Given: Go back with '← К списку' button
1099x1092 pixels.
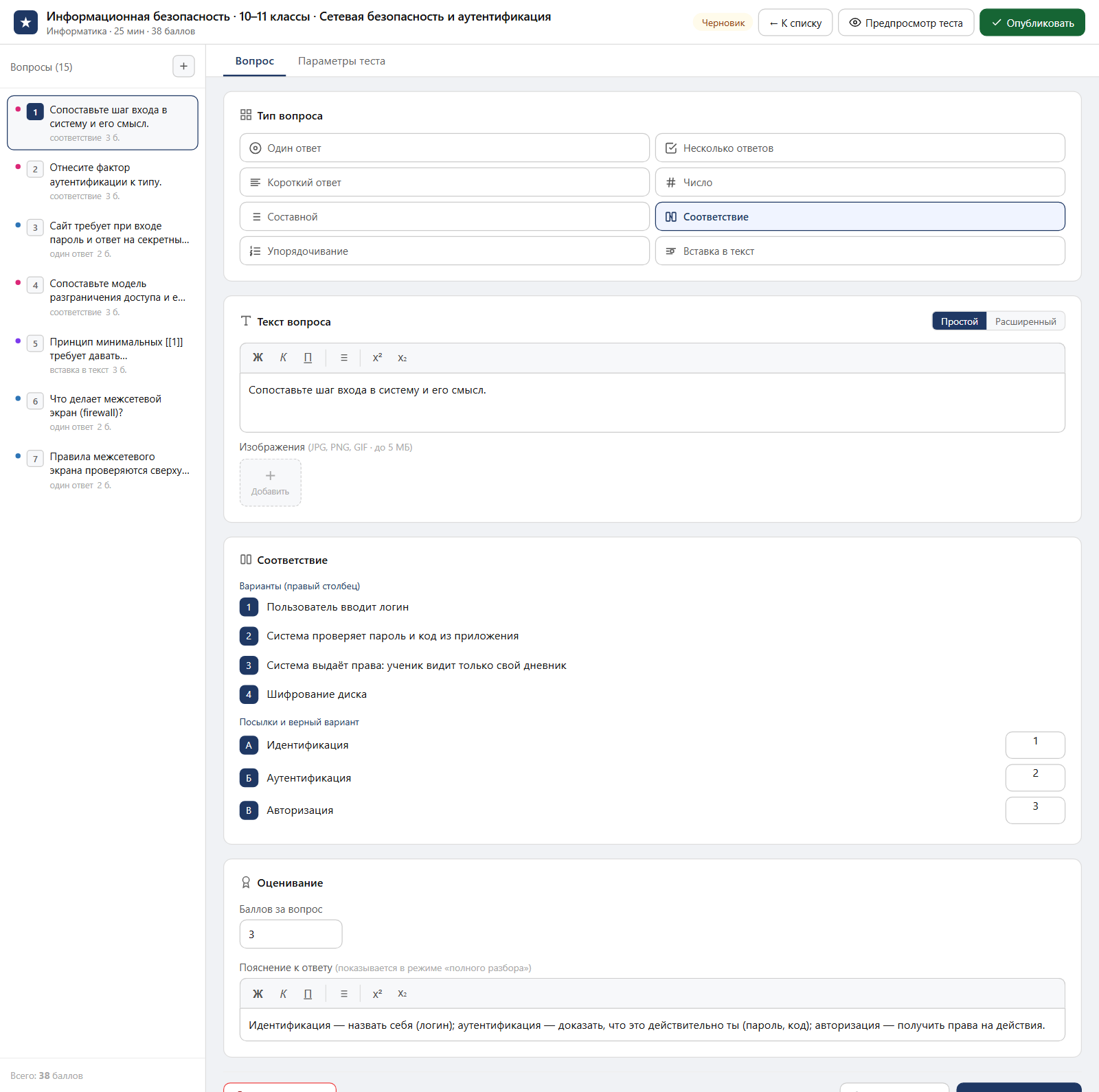Looking at the screenshot, I should [x=795, y=23].
